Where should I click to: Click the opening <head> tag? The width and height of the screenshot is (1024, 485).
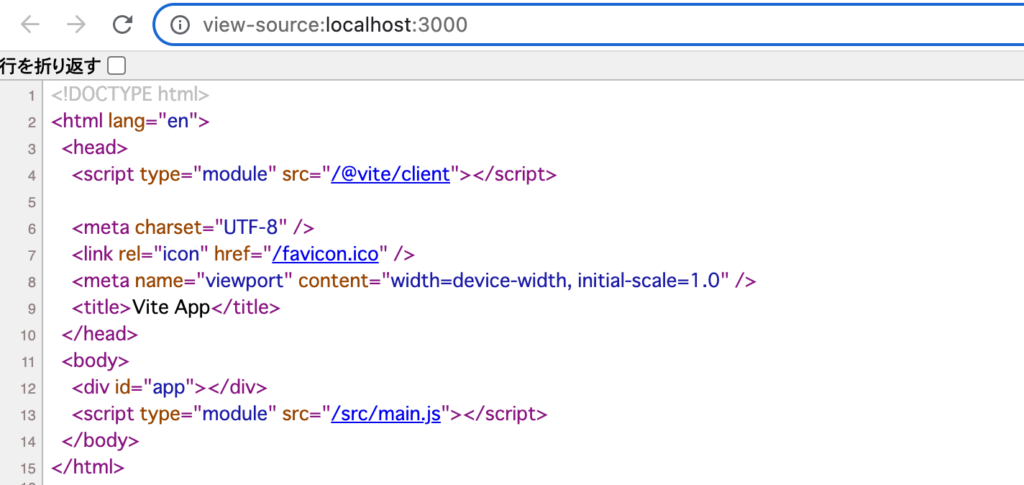[95, 148]
